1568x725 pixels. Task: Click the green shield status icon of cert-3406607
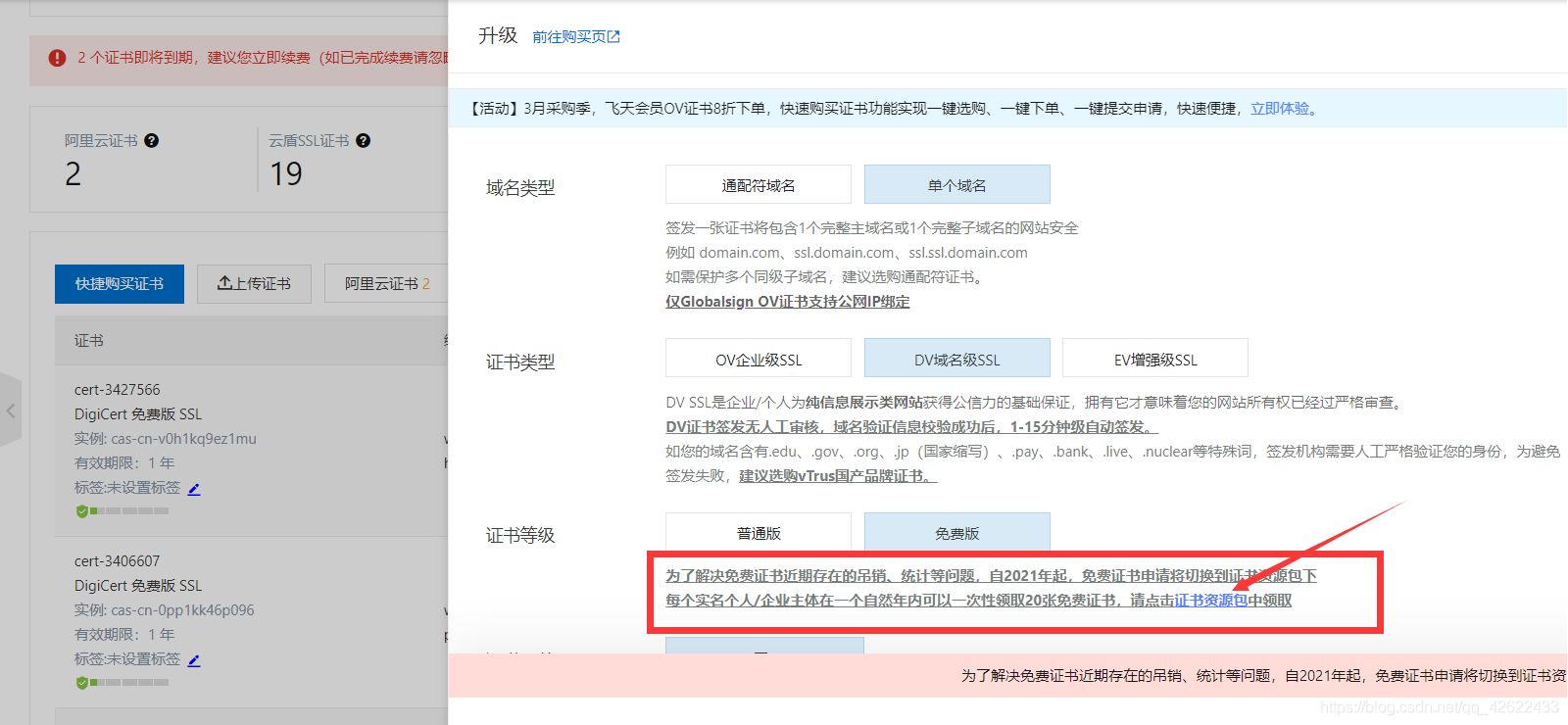click(x=82, y=682)
